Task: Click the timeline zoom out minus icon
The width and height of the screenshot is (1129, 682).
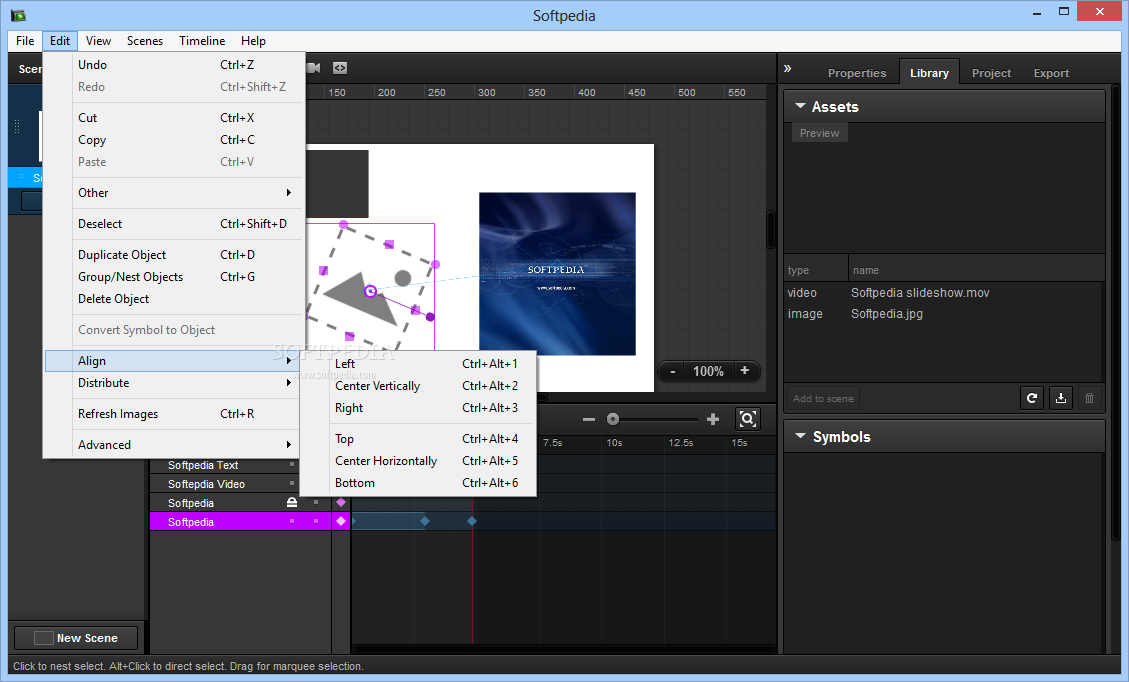Action: tap(589, 419)
